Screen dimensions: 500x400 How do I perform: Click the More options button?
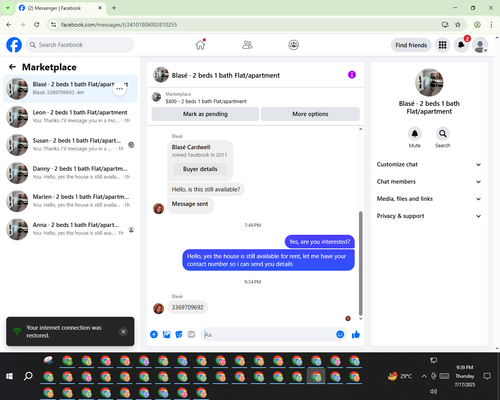coord(310,114)
